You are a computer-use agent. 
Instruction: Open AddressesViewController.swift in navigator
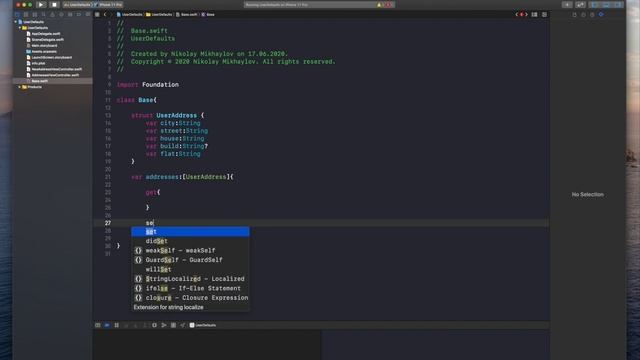pyautogui.click(x=55, y=75)
